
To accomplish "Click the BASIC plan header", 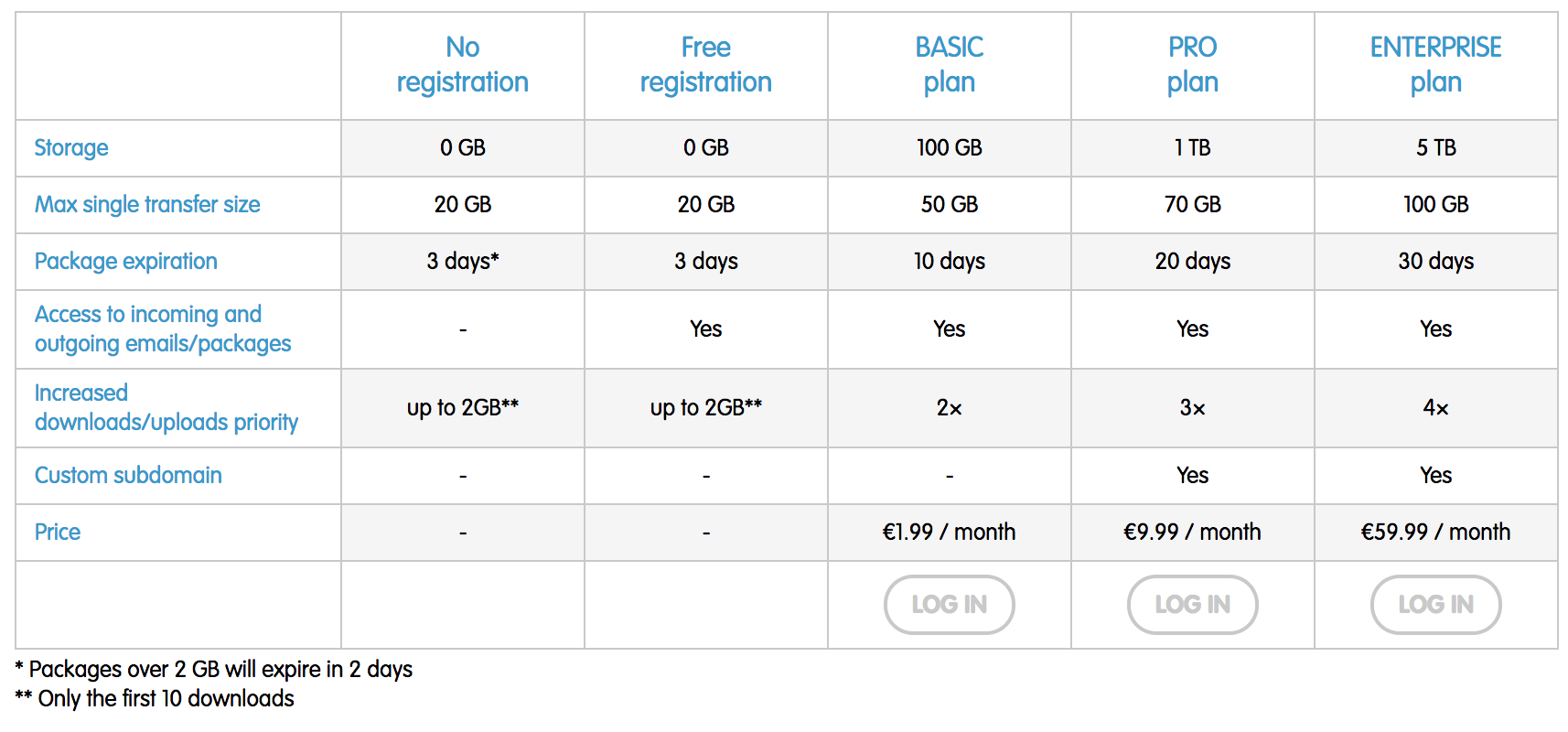I will [x=950, y=65].
